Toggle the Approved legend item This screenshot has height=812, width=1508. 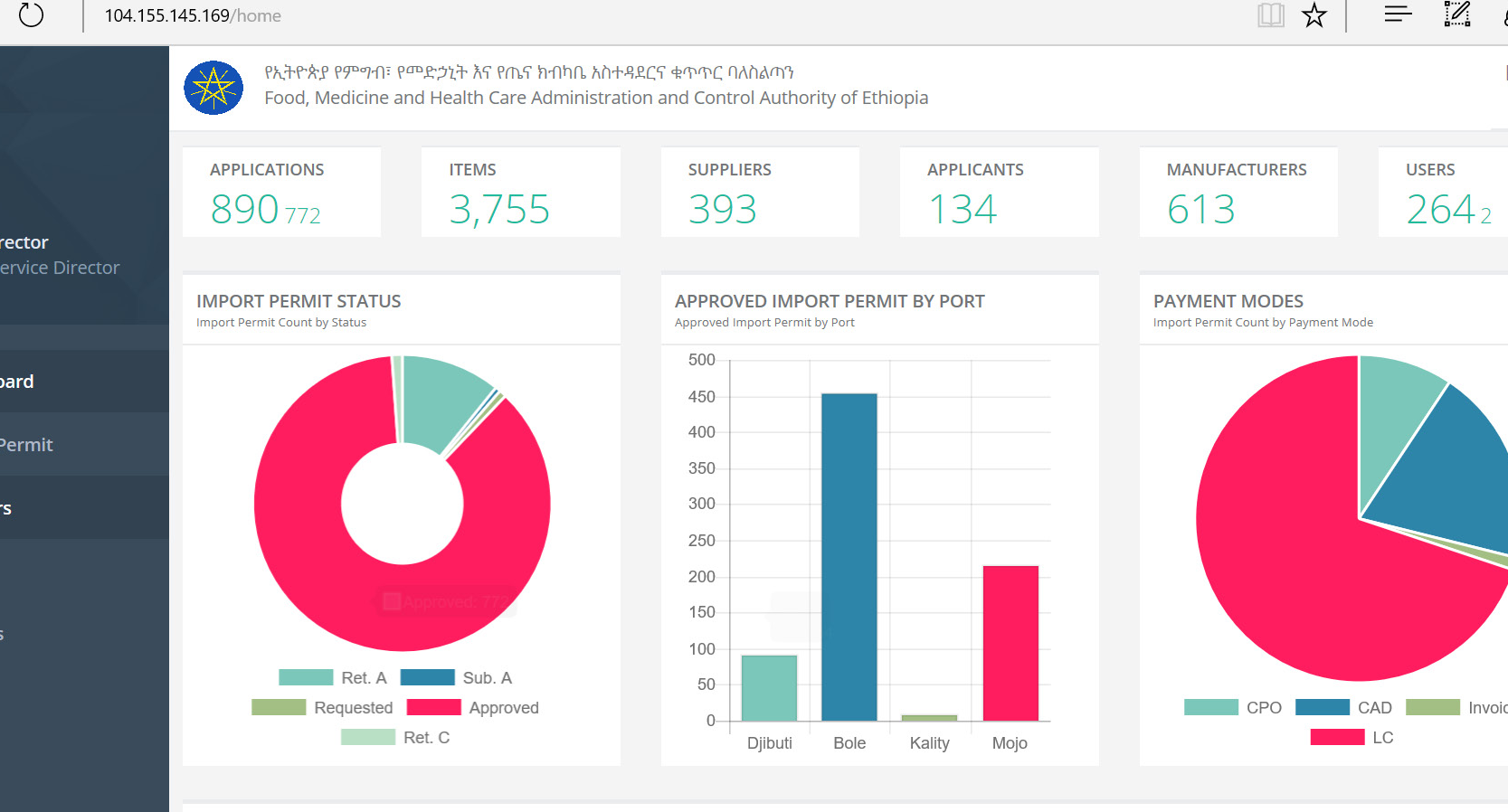472,708
